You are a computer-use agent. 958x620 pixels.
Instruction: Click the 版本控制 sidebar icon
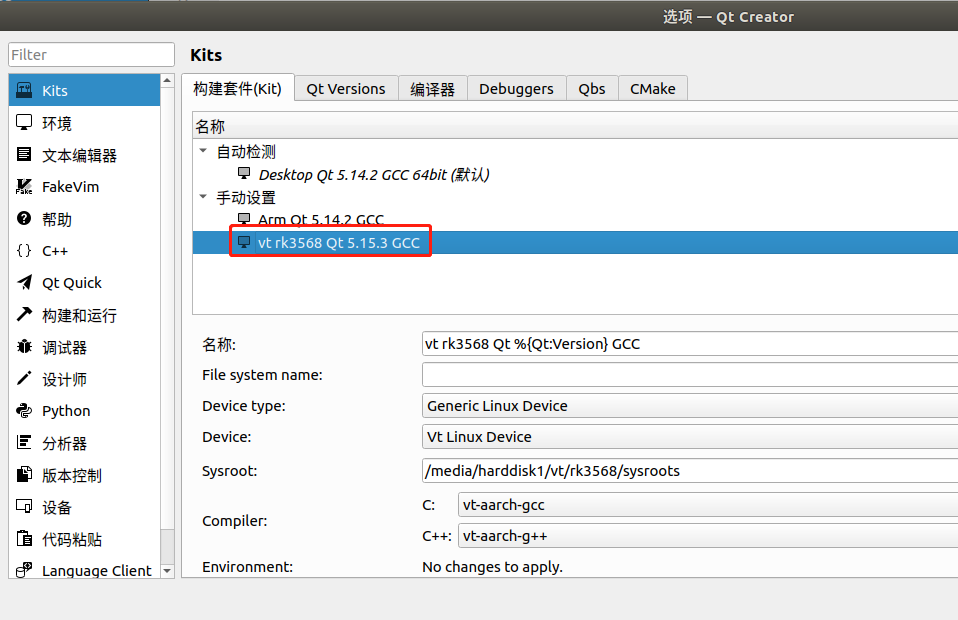(x=25, y=475)
